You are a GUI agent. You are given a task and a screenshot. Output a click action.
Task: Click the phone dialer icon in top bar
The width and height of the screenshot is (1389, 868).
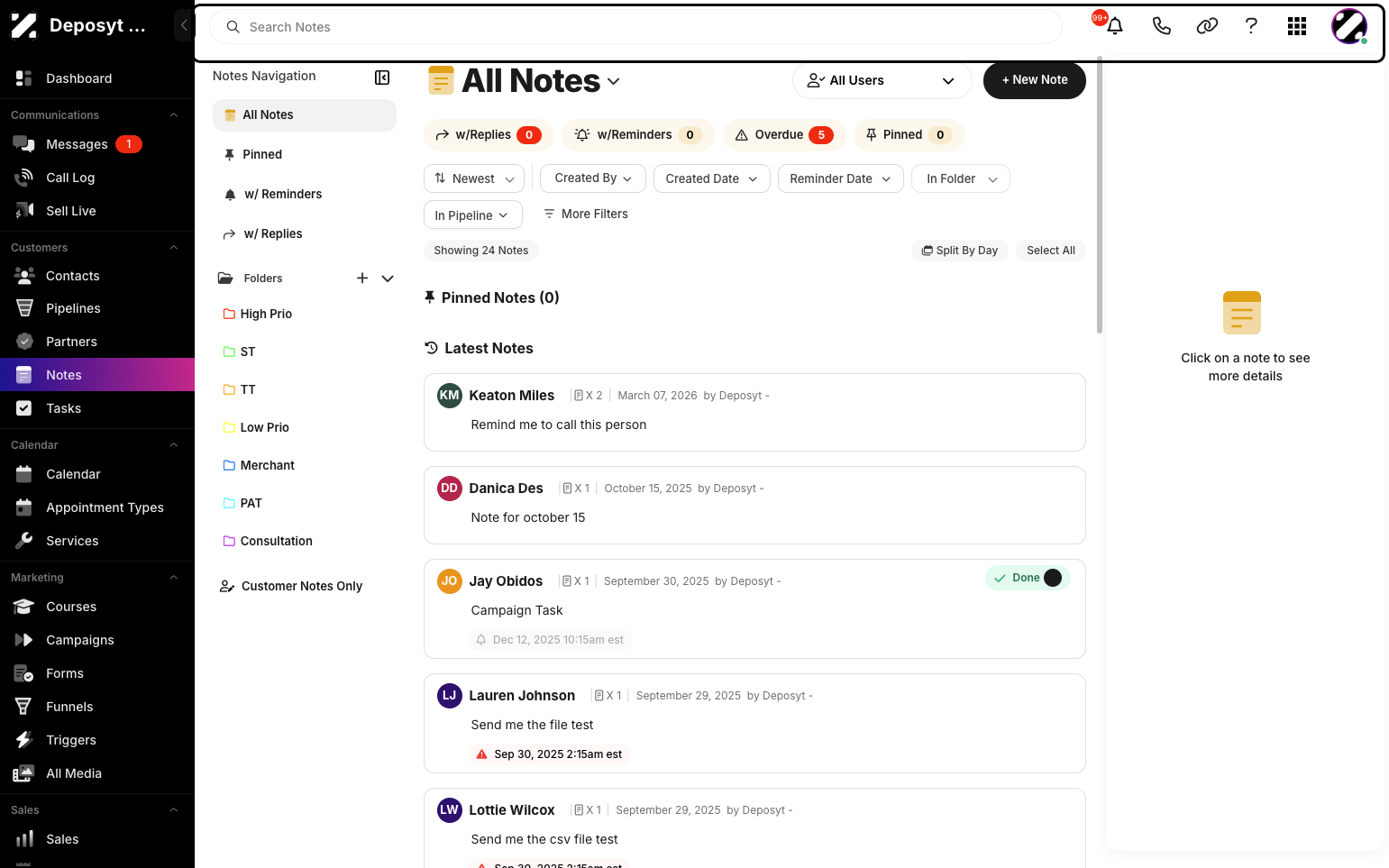tap(1161, 26)
